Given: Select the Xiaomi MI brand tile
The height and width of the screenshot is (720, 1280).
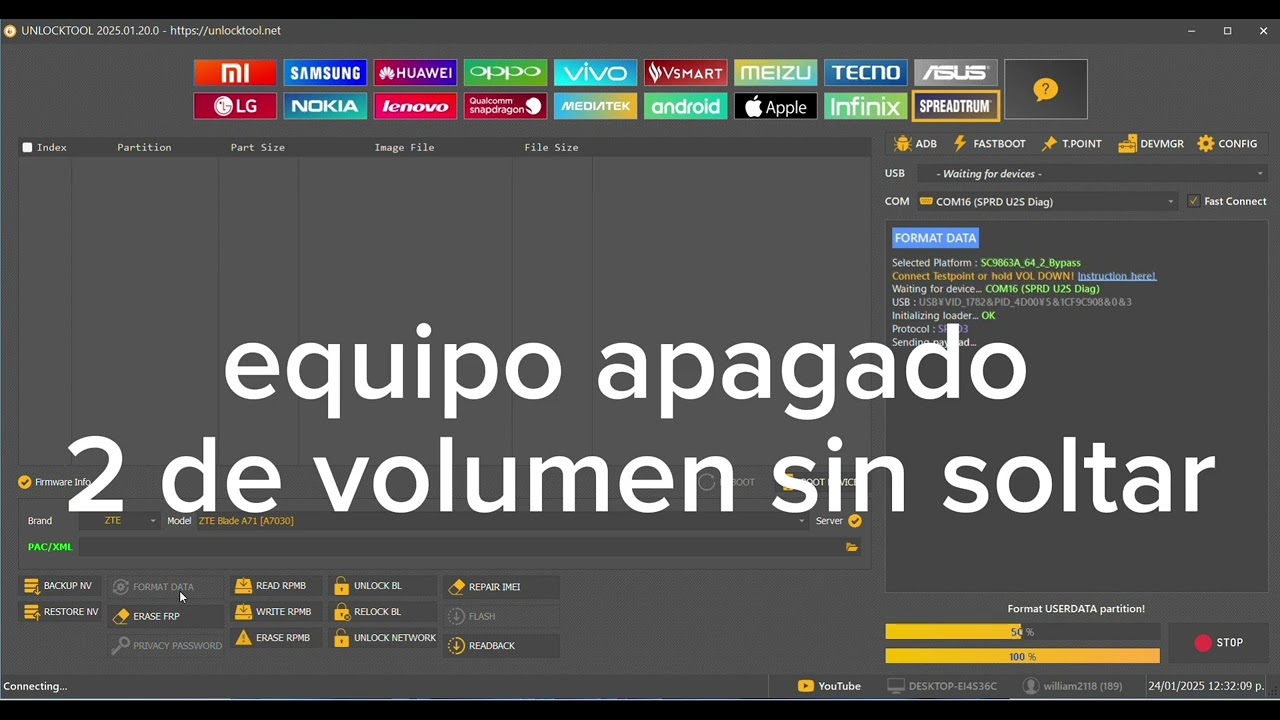Looking at the screenshot, I should (235, 73).
